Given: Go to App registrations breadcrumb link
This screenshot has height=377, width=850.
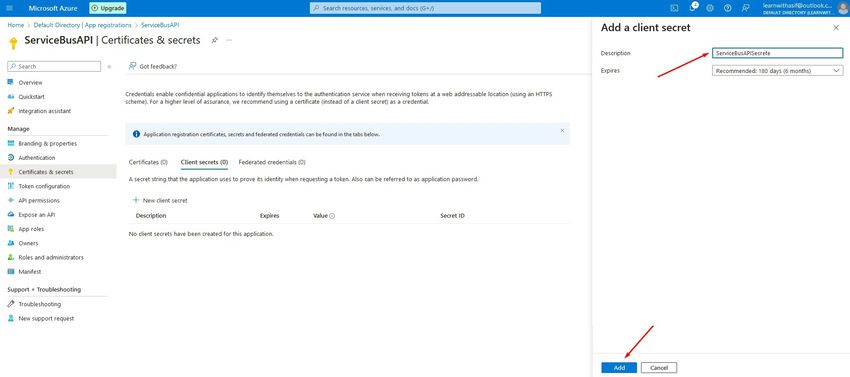Looking at the screenshot, I should 82,25.
